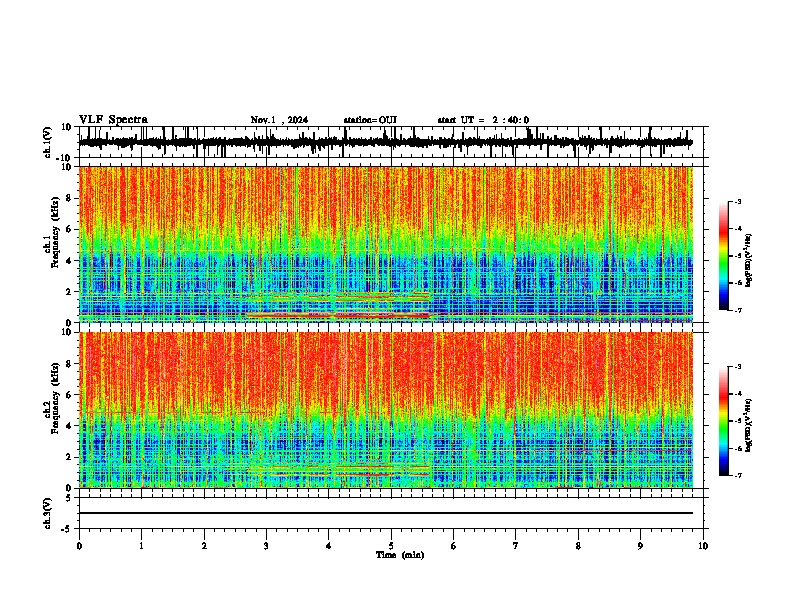The width and height of the screenshot is (792, 612).
Task: Click the "10" label ending the time axis
Action: 703,546
